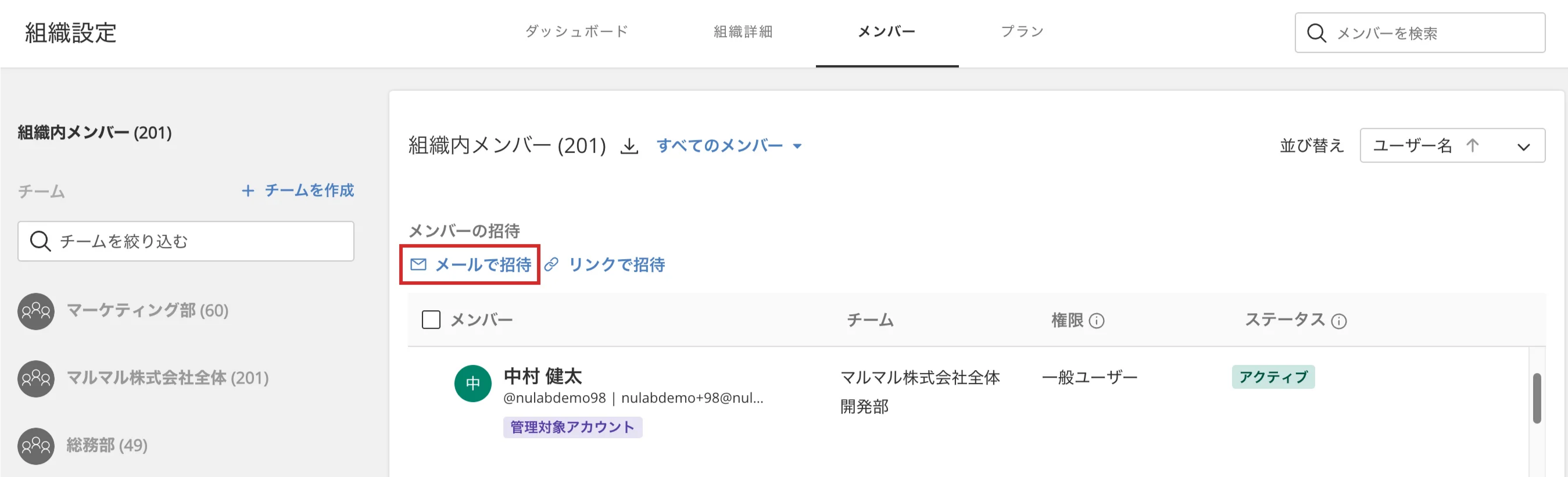Viewport: 1568px width, 477px height.
Task: Open the すべてのメンバー filter dropdown
Action: (729, 145)
